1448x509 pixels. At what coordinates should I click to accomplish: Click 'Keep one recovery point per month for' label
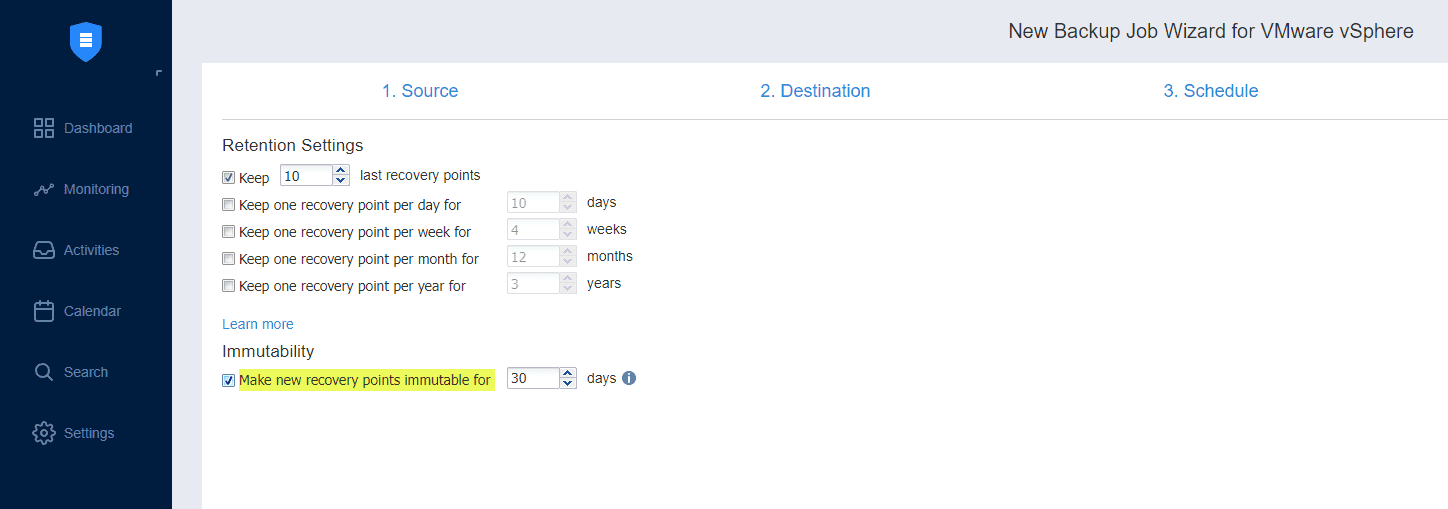tap(359, 259)
